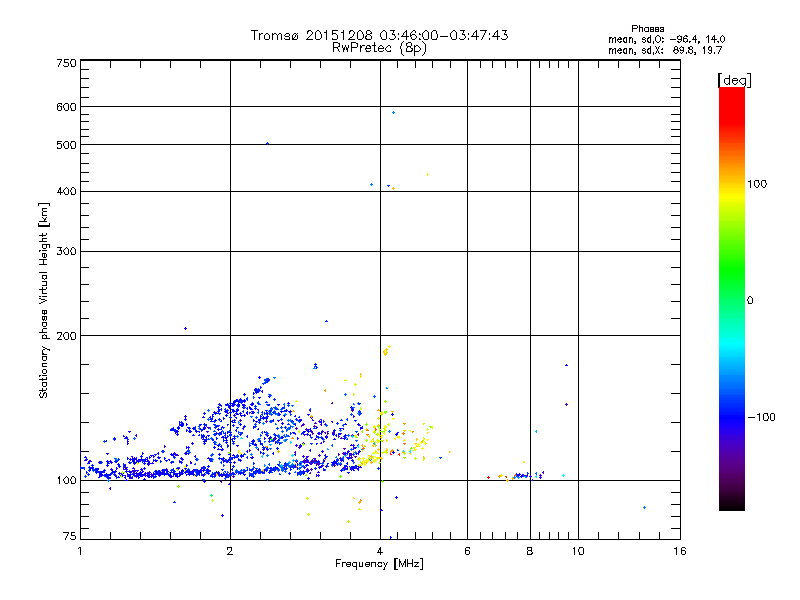Click the 0 label on color bar

[x=750, y=301]
